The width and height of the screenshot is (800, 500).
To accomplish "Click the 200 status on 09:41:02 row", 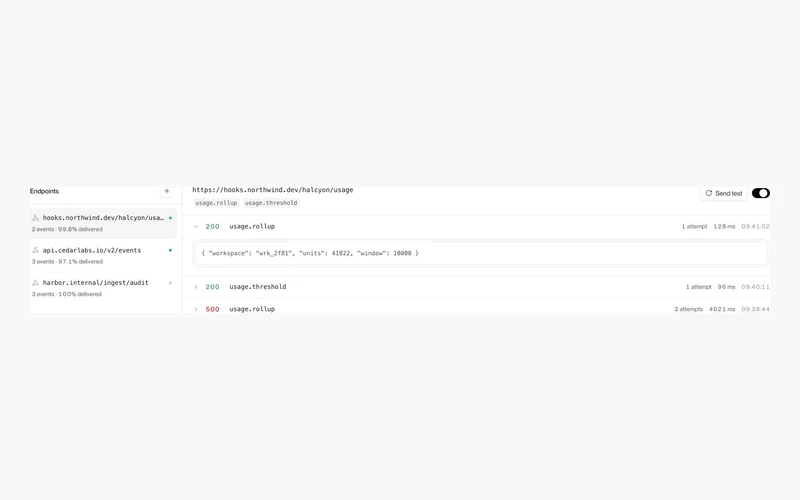I will click(212, 227).
